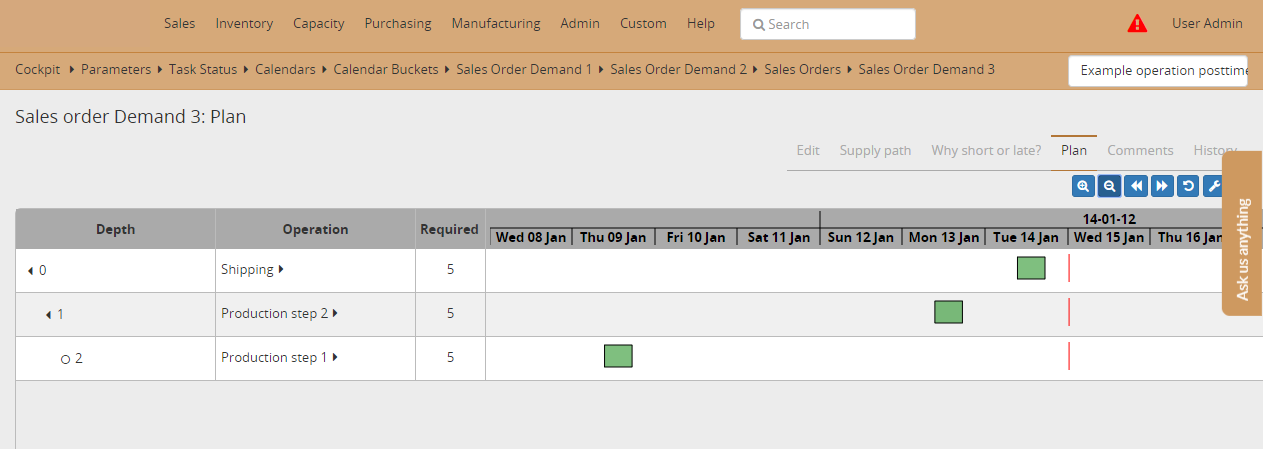Click the Example operation posttime field
Viewport: 1263px width, 449px height.
(1158, 71)
